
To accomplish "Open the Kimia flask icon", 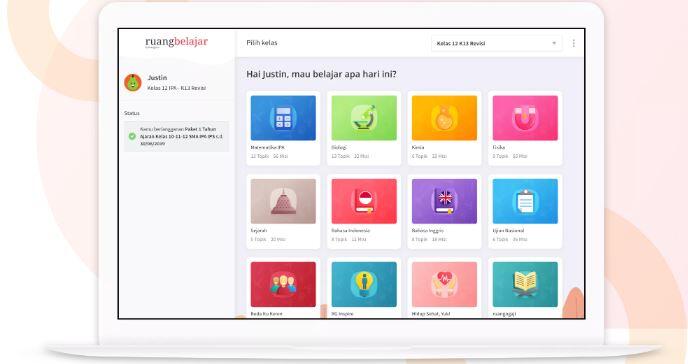I will coord(444,118).
